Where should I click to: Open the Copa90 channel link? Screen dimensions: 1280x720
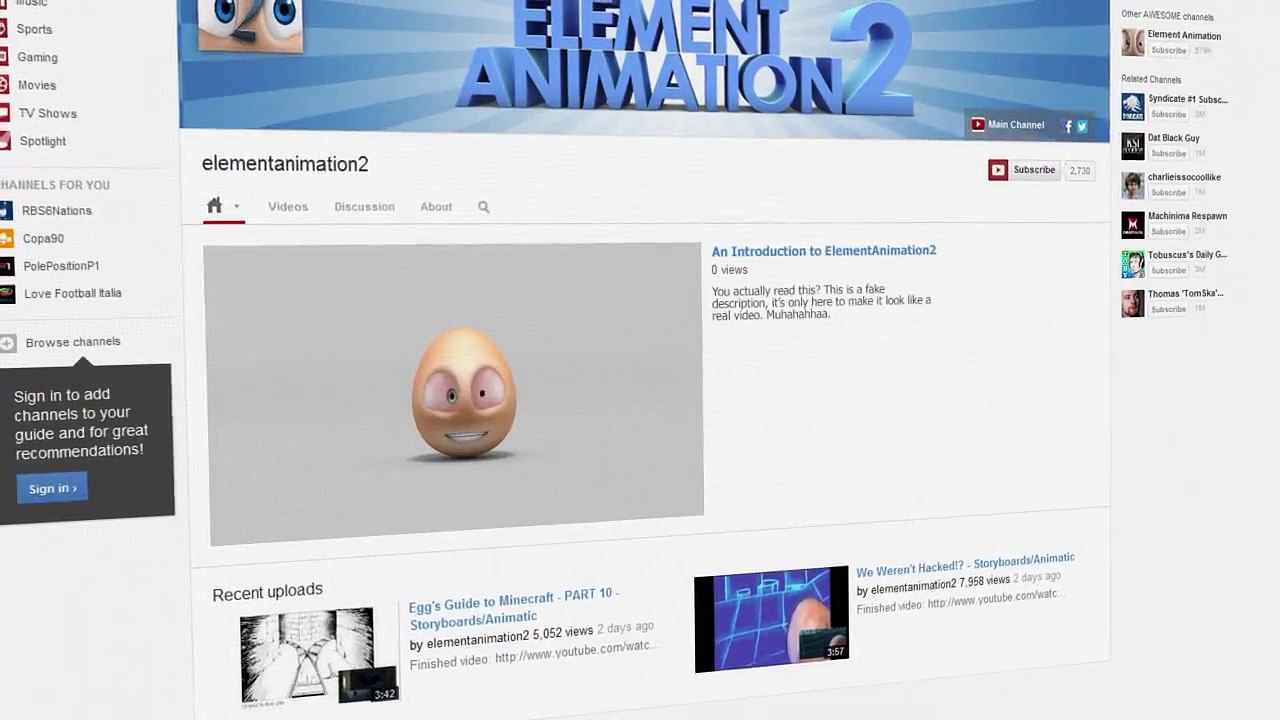point(43,238)
